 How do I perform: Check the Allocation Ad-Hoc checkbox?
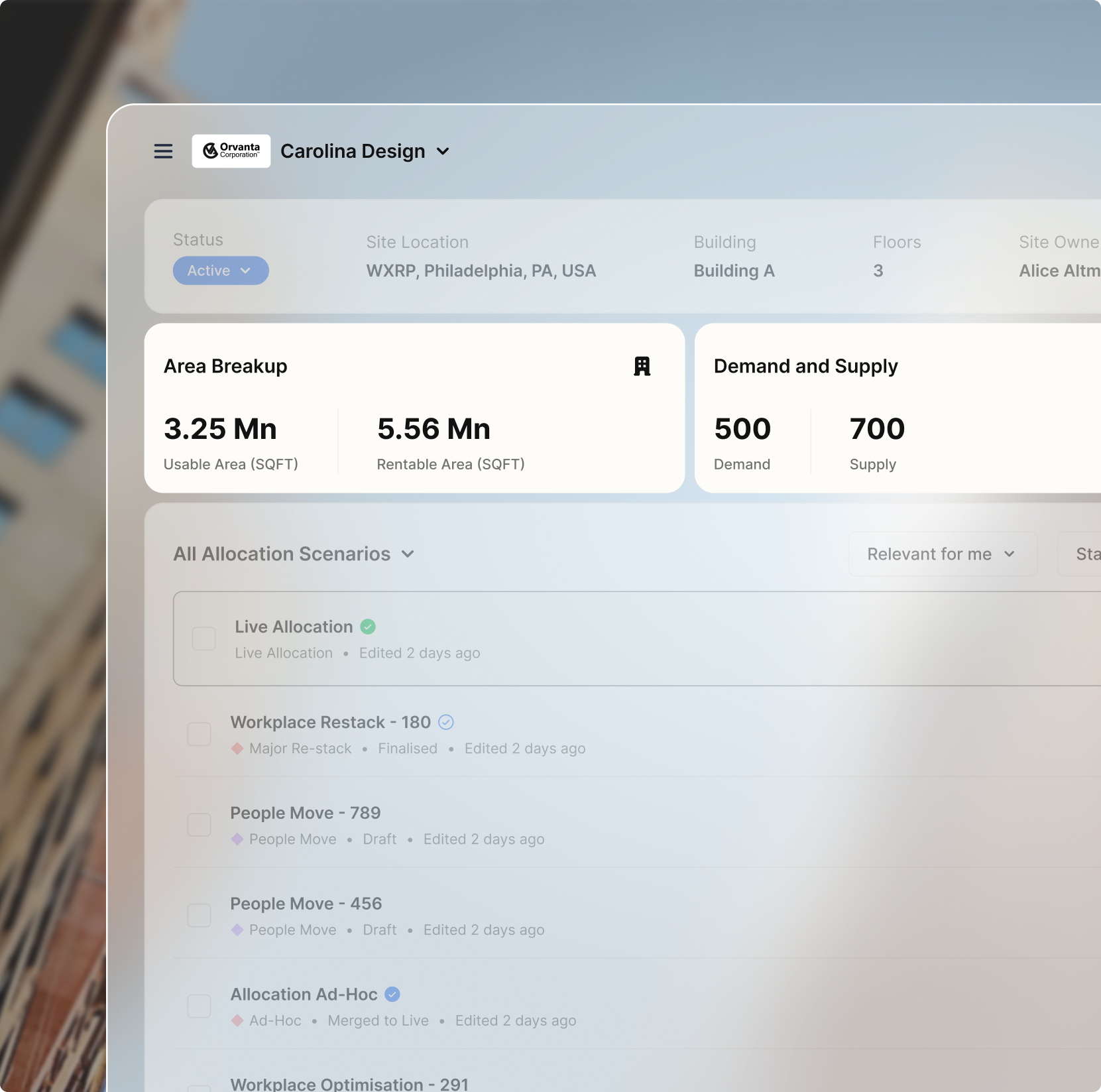coord(199,1006)
